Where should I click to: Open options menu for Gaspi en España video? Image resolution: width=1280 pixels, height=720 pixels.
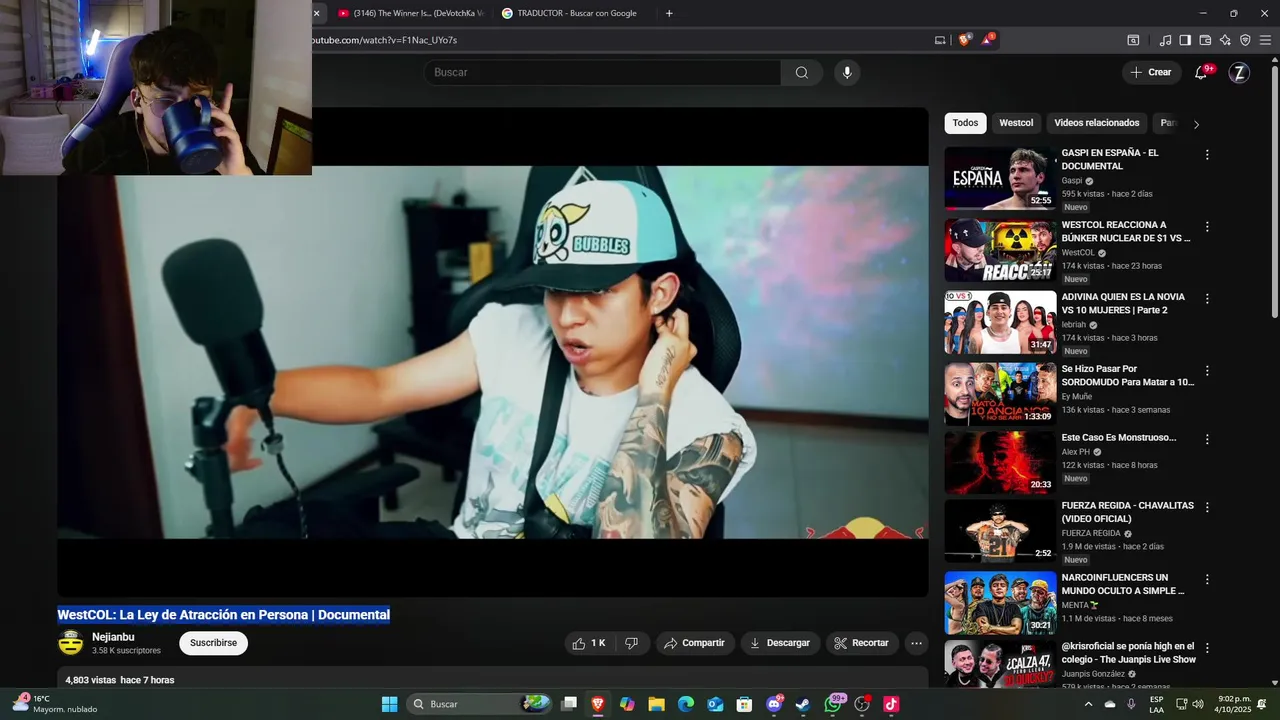(1207, 155)
